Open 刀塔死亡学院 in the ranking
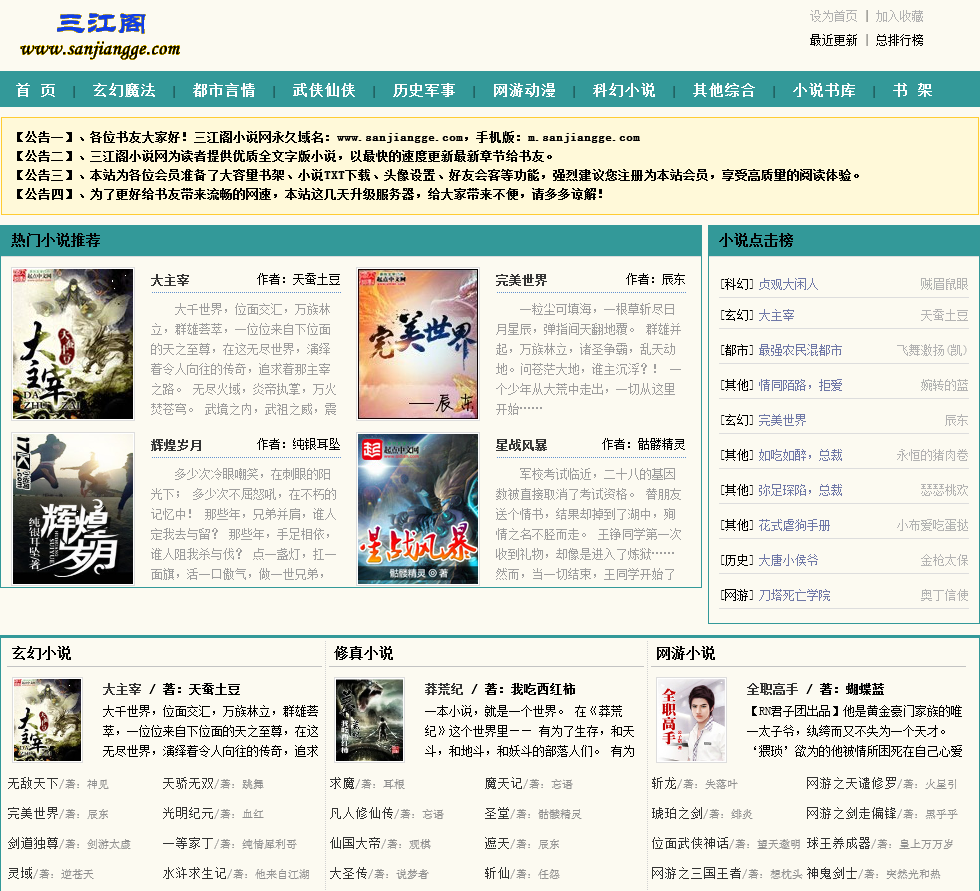The image size is (980, 891). [794, 595]
